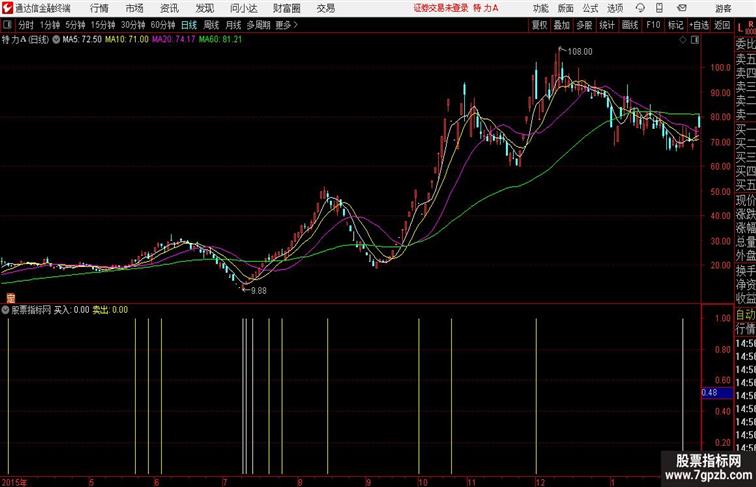Switch to the 15分钟 period tab
This screenshot has width=756, height=487.
click(103, 25)
